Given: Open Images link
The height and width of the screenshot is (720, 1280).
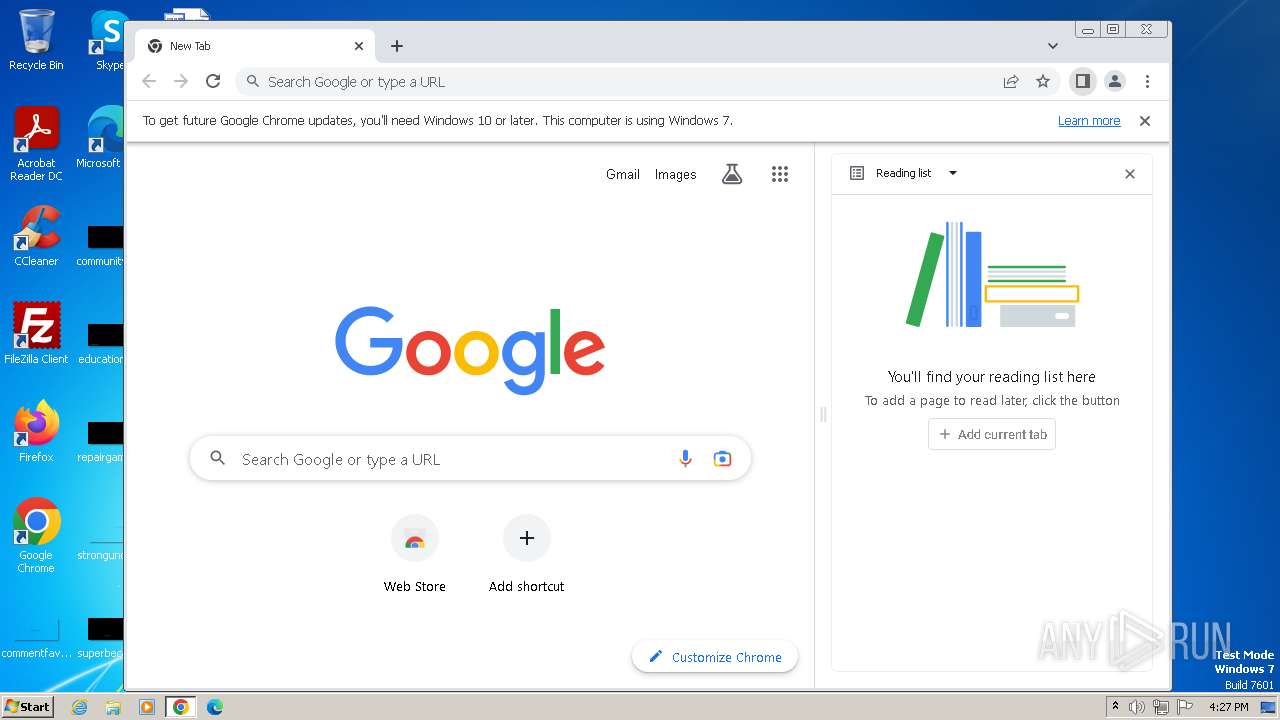Looking at the screenshot, I should coord(676,174).
